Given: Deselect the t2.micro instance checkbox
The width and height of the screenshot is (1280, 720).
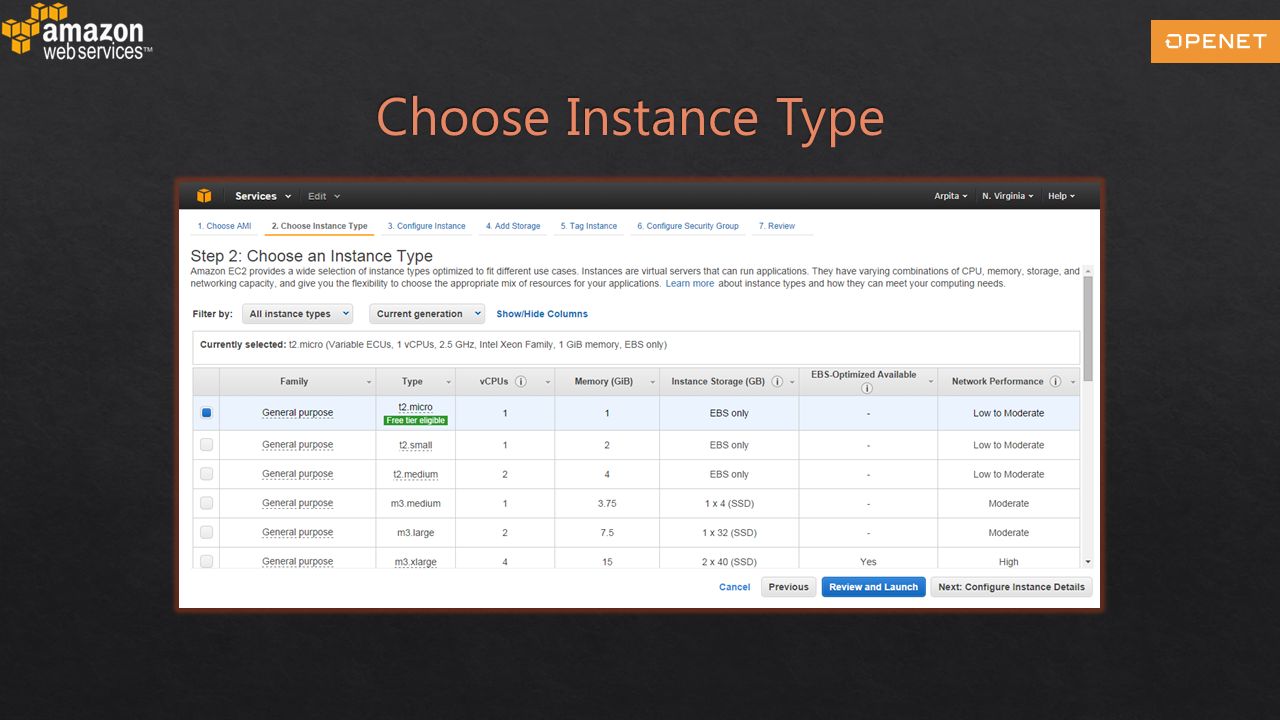Looking at the screenshot, I should point(206,412).
